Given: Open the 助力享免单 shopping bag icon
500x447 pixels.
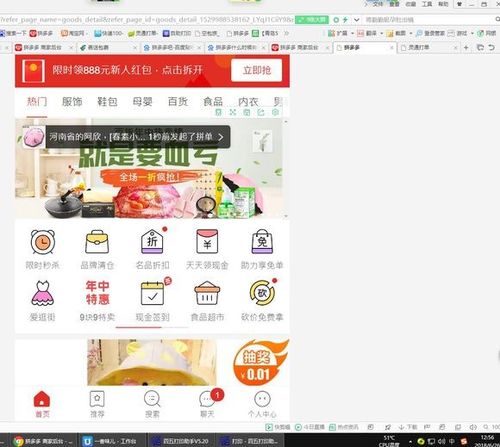Looking at the screenshot, I should pos(262,242).
